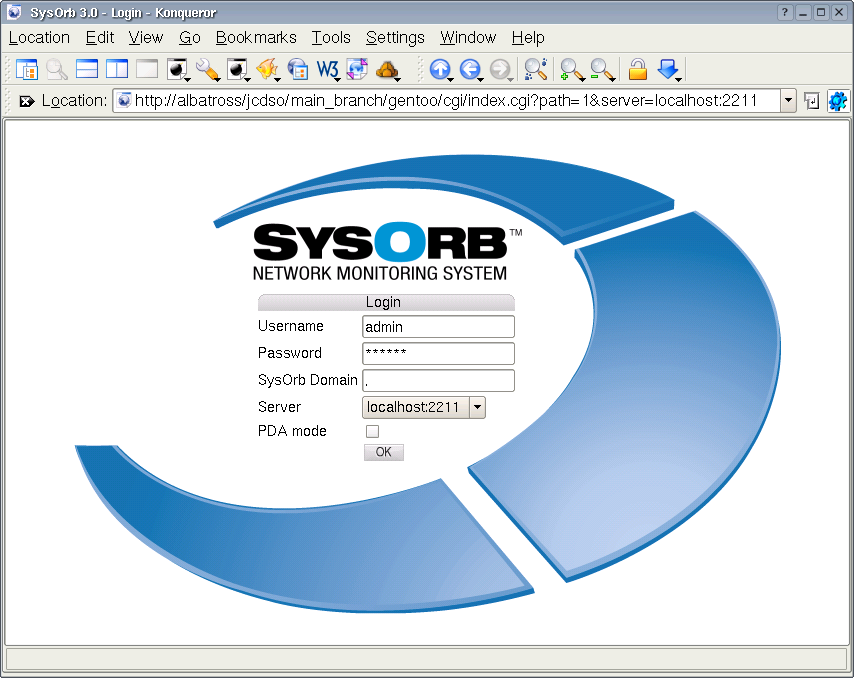The image size is (854, 678).
Task: Click the blue Up arrow navigation icon
Action: pyautogui.click(x=439, y=69)
